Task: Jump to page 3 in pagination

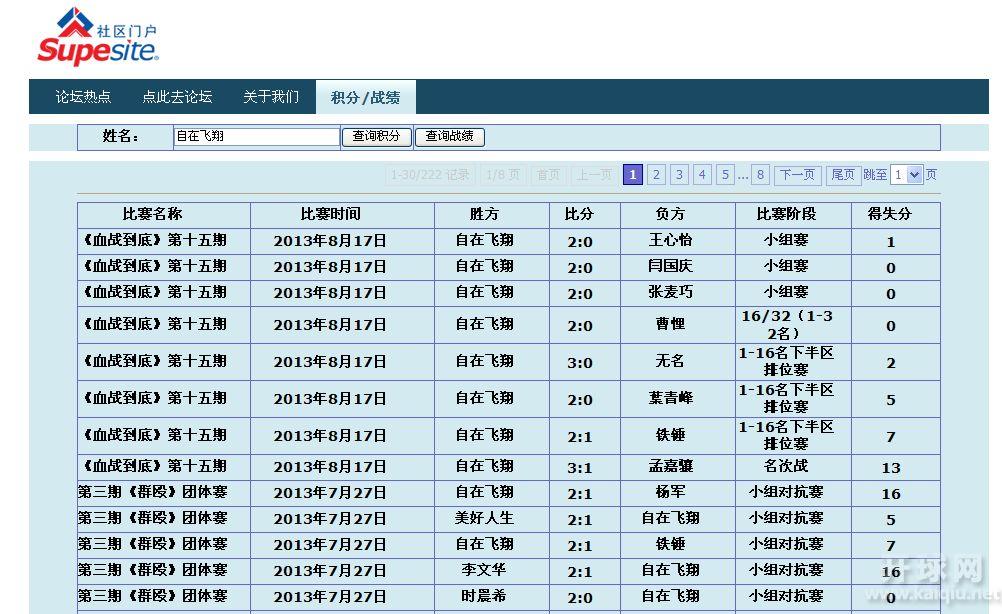Action: (679, 175)
